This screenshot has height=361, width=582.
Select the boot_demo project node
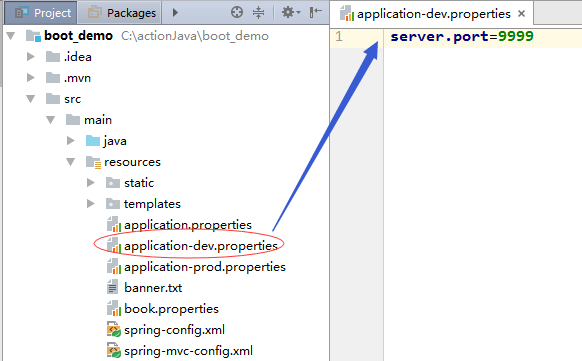[78, 36]
